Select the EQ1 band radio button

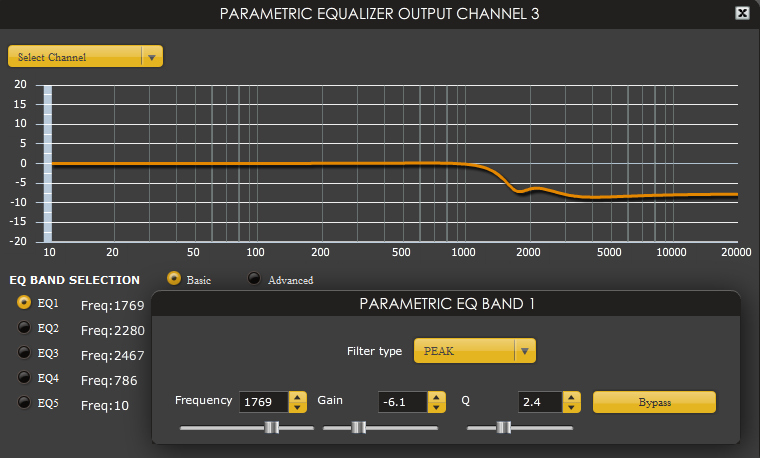pos(24,302)
